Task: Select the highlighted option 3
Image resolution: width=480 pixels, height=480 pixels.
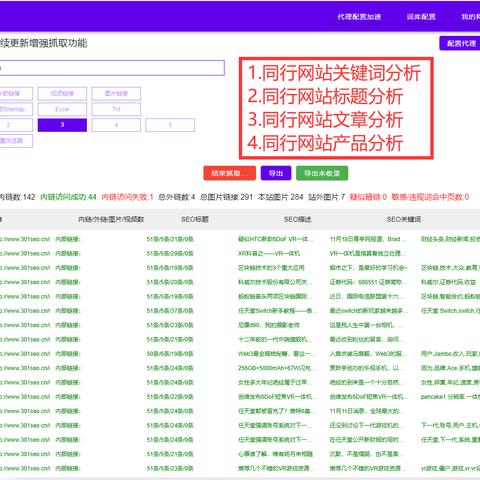Action: tap(62, 125)
